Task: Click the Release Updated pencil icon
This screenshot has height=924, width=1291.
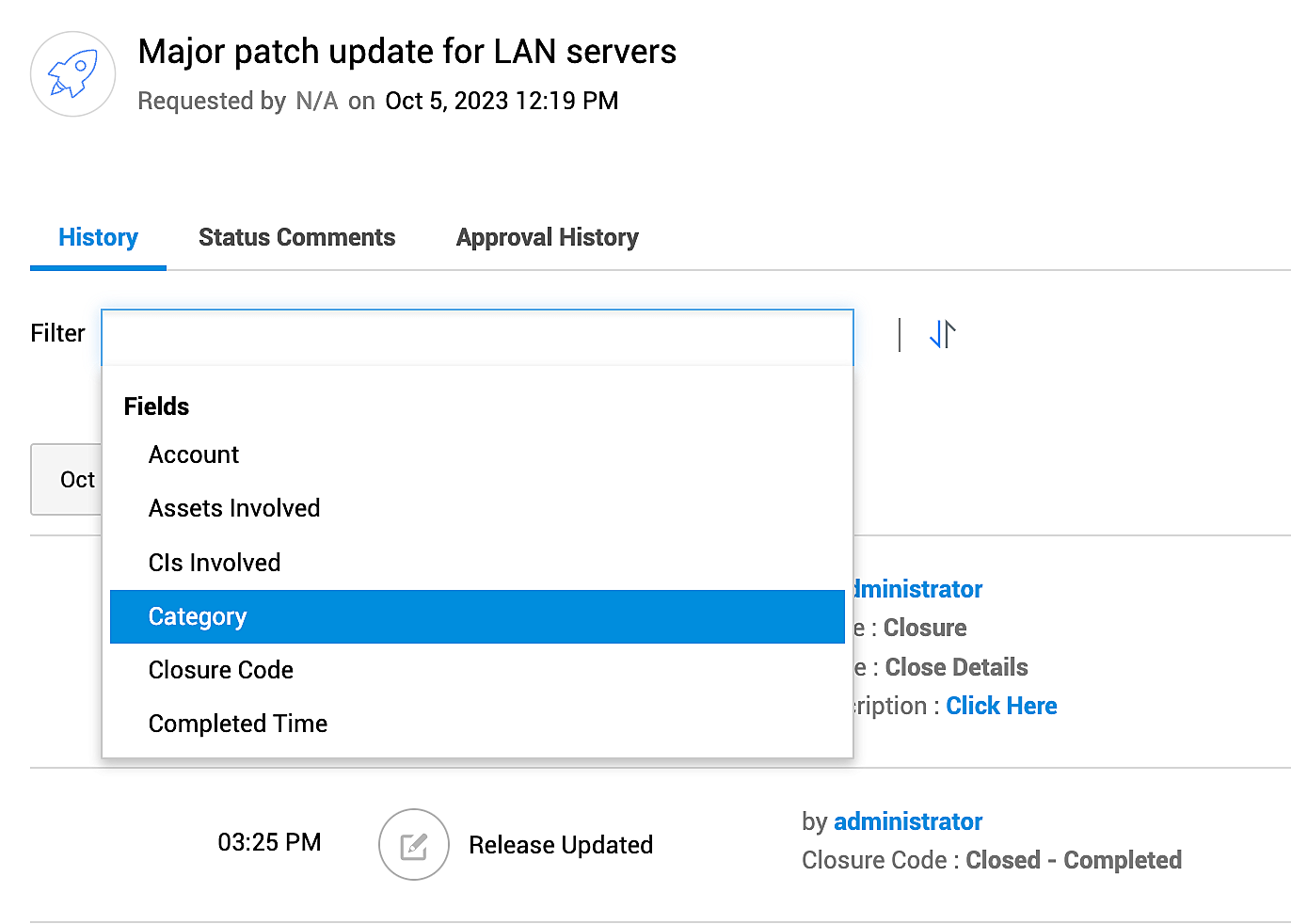Action: (x=413, y=845)
